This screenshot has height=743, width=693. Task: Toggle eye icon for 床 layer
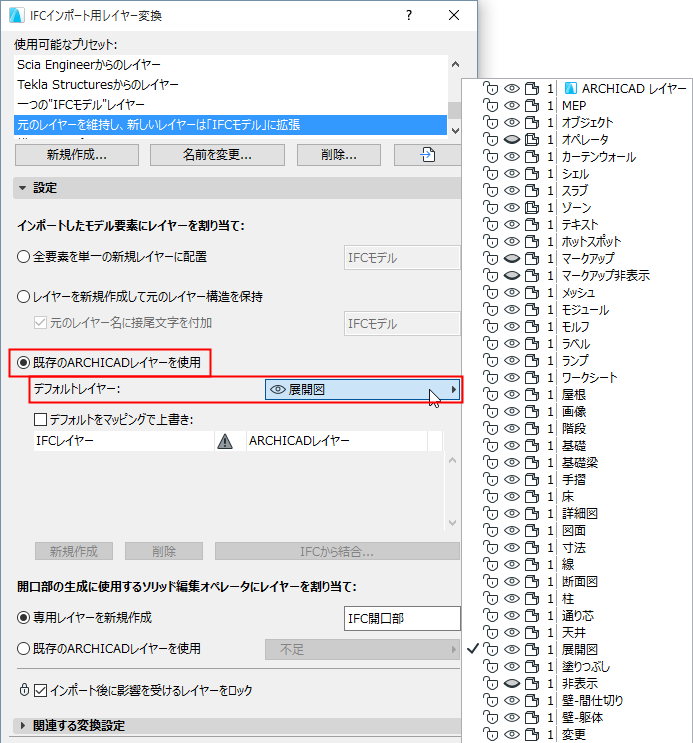point(511,497)
